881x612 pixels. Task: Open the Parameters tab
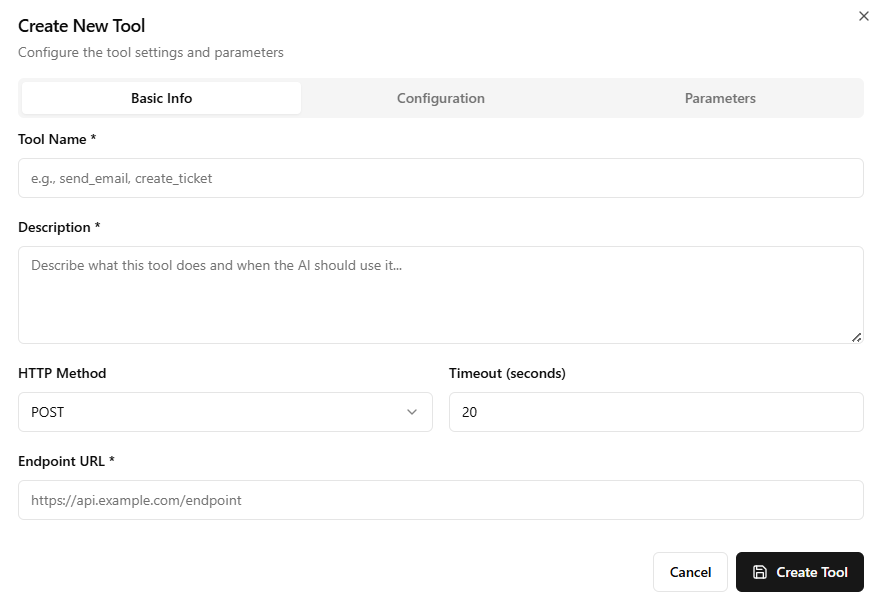coord(720,97)
